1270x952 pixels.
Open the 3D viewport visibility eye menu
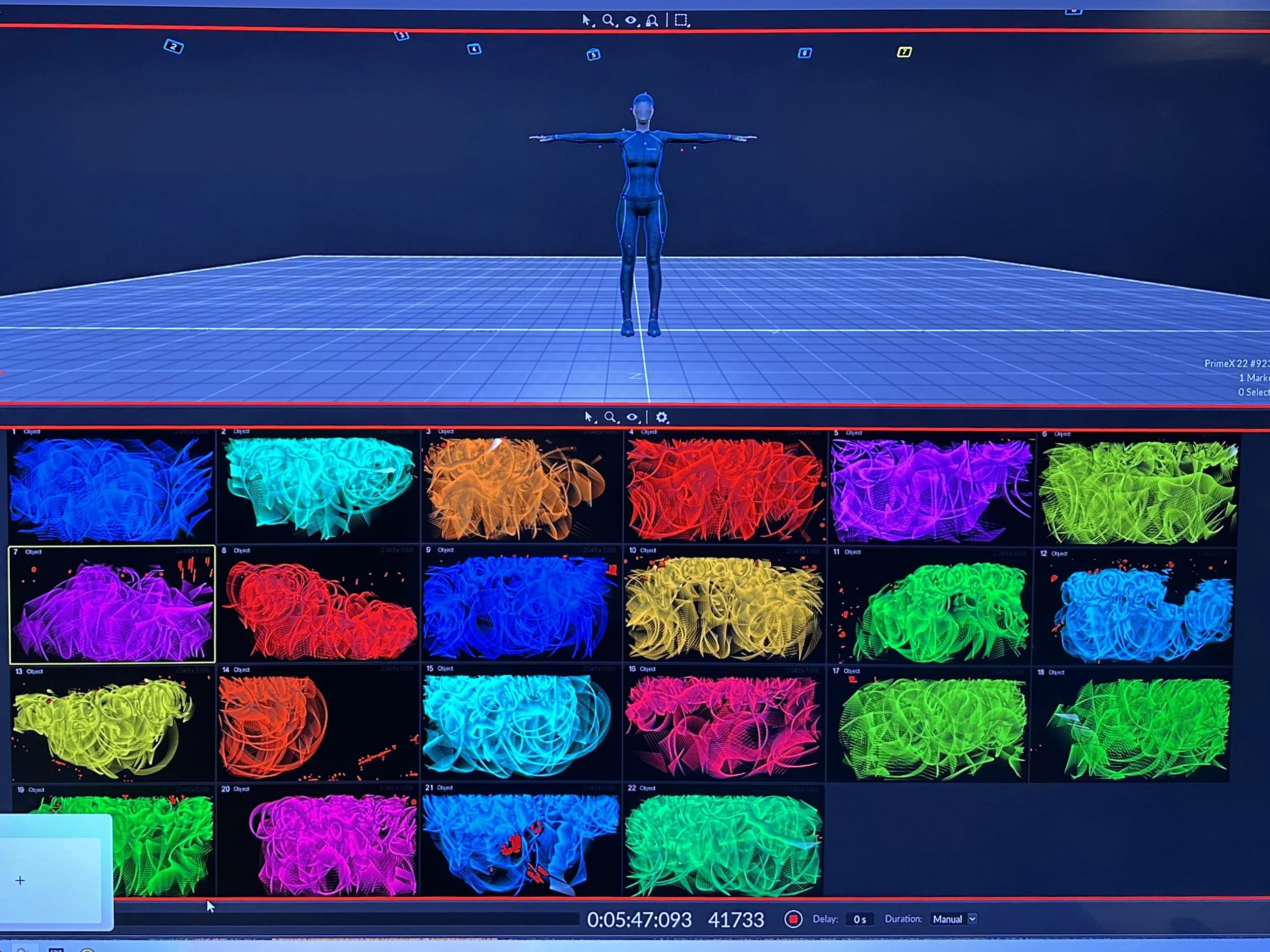pyautogui.click(x=631, y=21)
